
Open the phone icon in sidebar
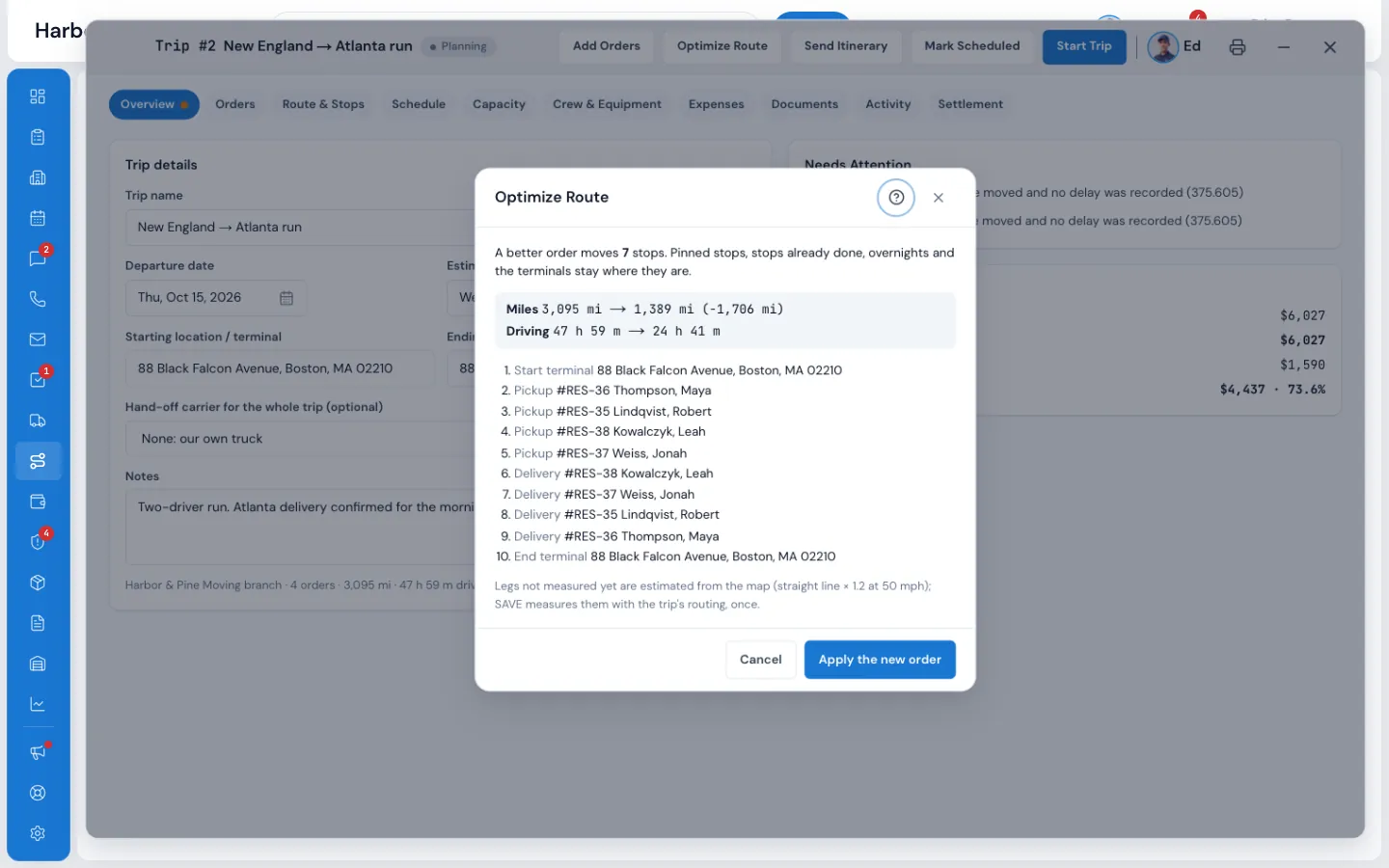(x=38, y=299)
